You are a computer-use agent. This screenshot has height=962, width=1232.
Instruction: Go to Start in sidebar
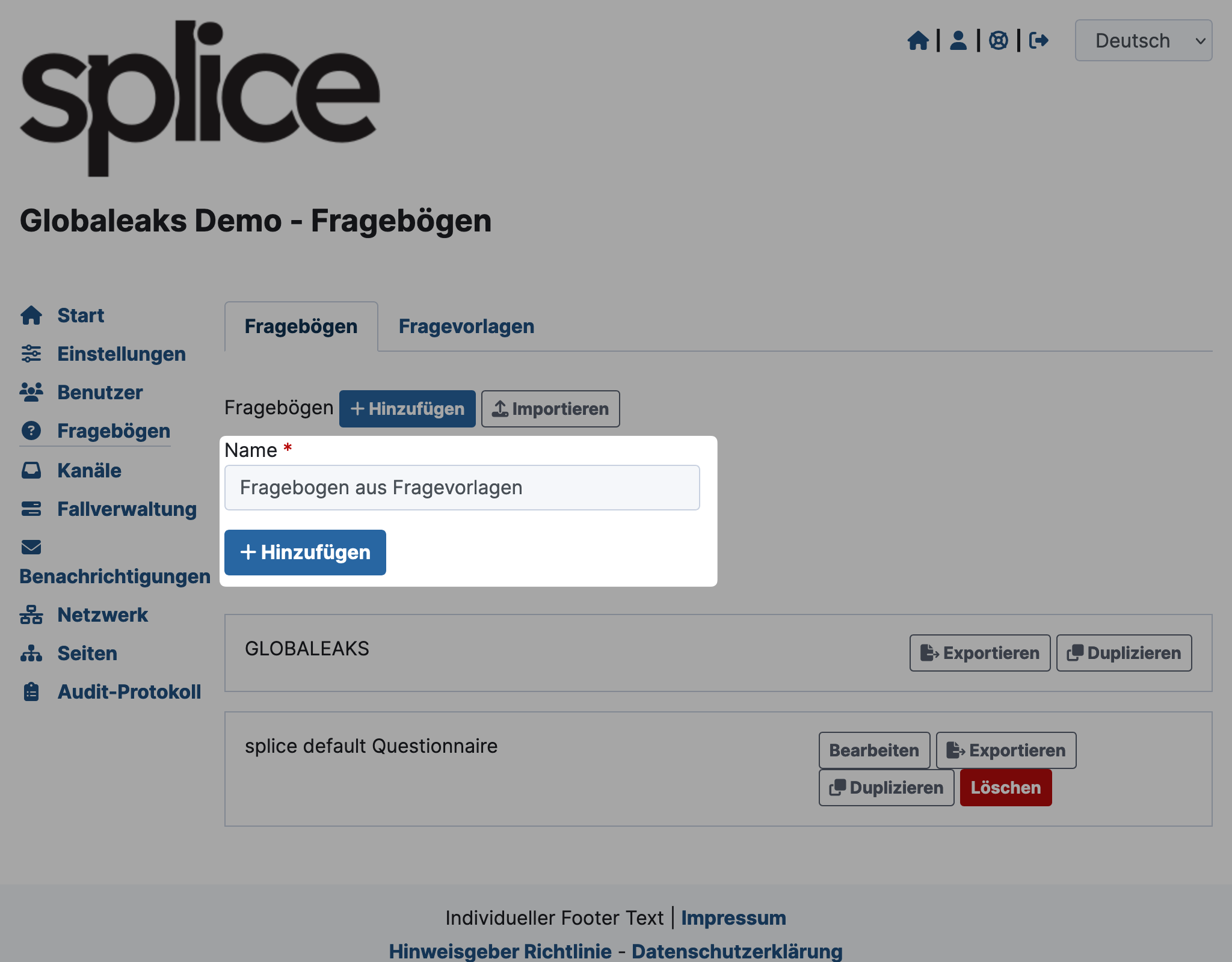point(81,315)
